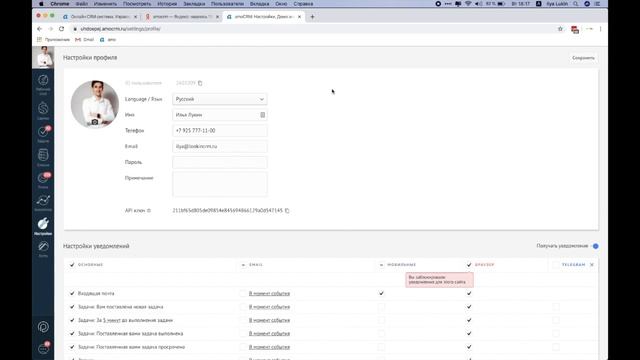
Task: Open the Gmail bookmark
Action: click(x=84, y=40)
